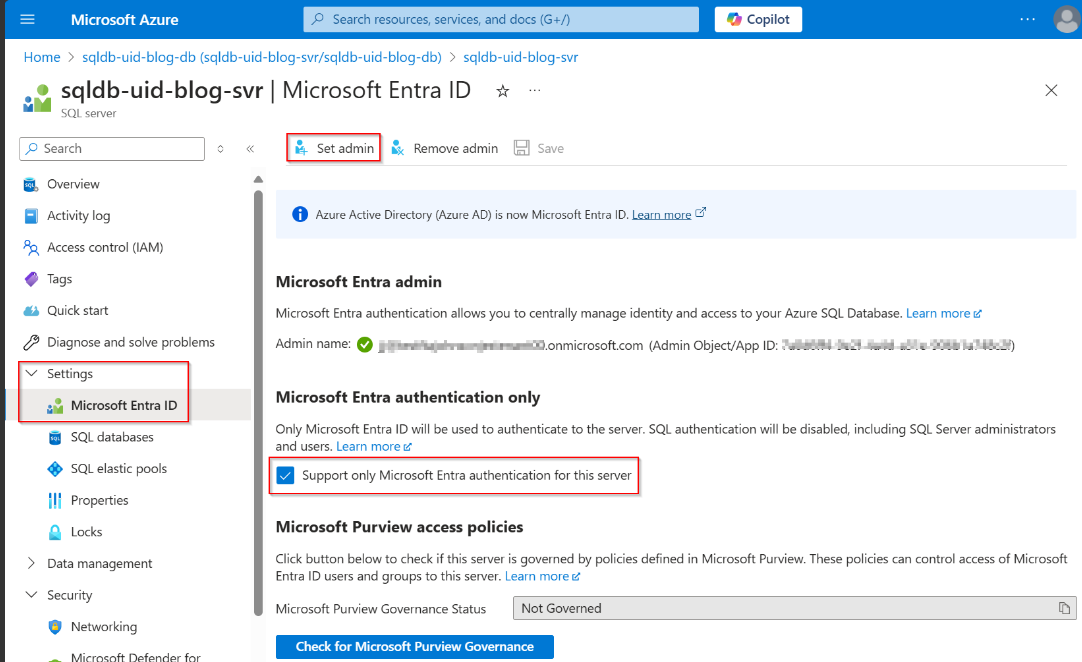The height and width of the screenshot is (662, 1082).
Task: Open the sqldb-uid-blog-db breadcrumb link
Action: pos(262,57)
